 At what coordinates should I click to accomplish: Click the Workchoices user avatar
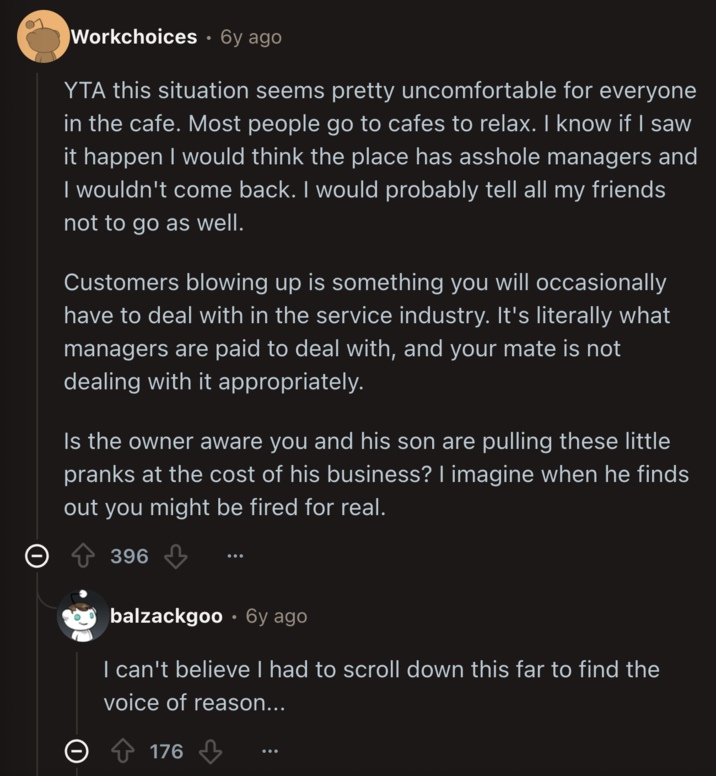point(42,37)
